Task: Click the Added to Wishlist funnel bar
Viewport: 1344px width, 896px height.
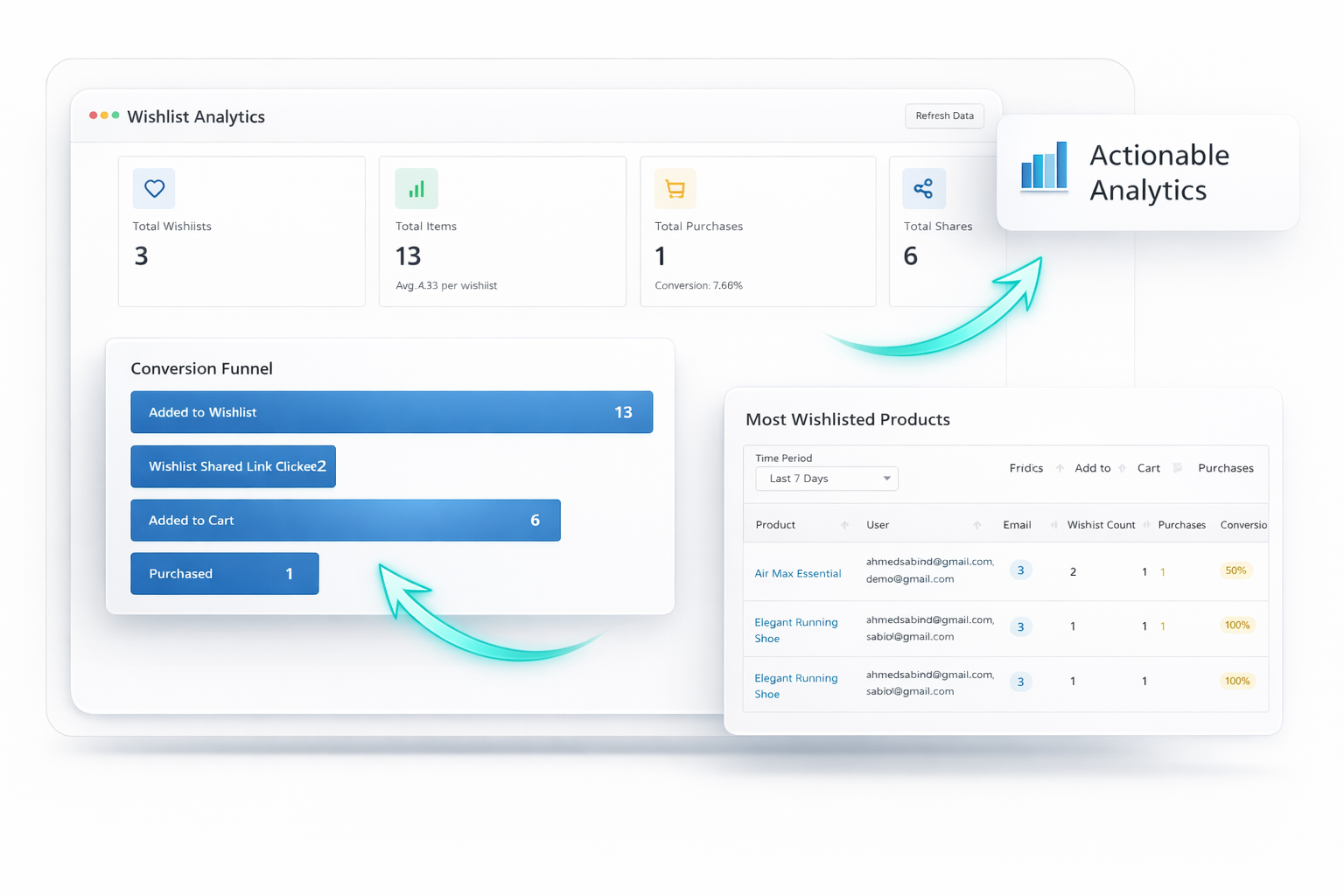Action: click(x=391, y=412)
